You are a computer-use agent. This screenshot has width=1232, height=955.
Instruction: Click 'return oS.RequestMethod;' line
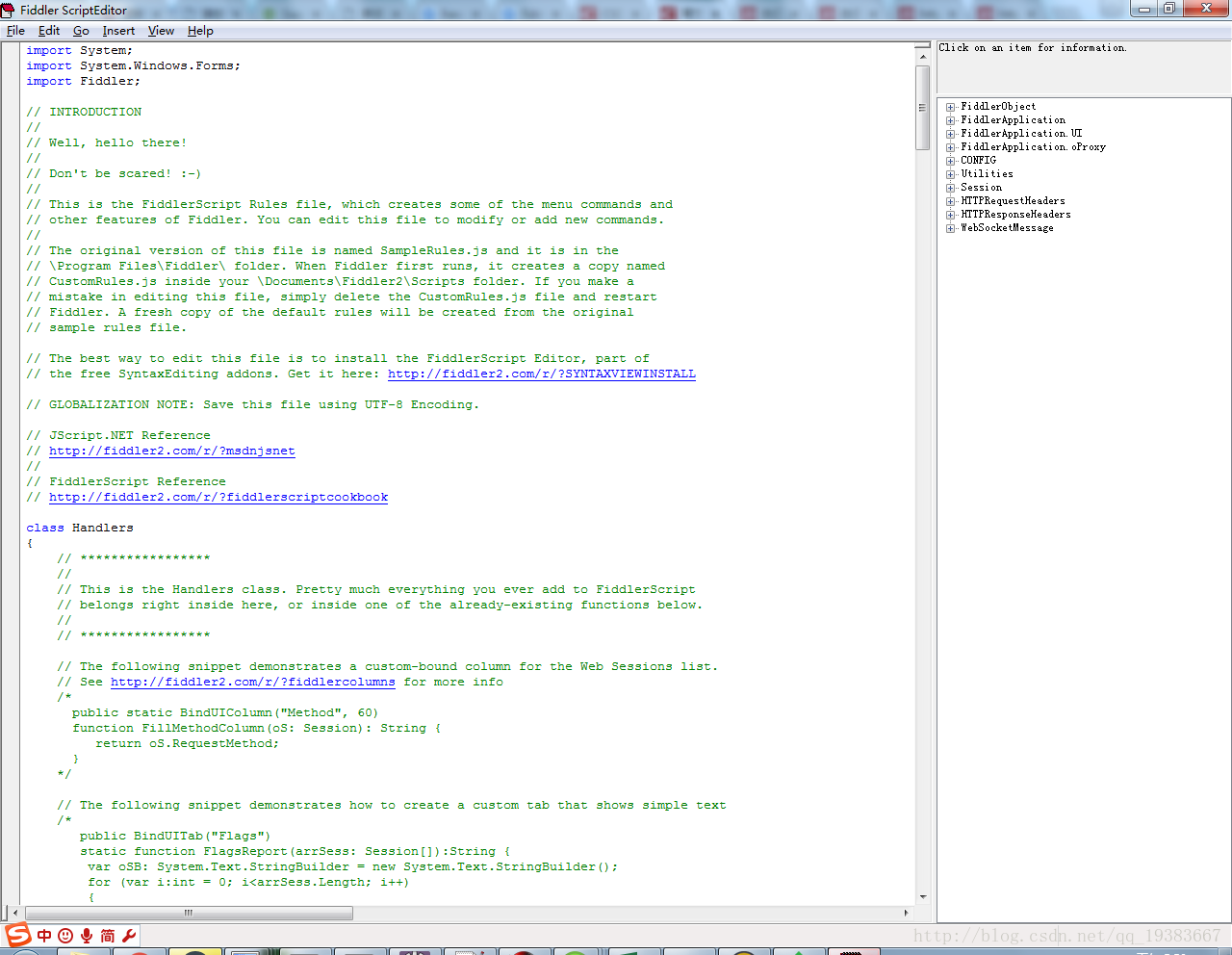click(x=188, y=743)
